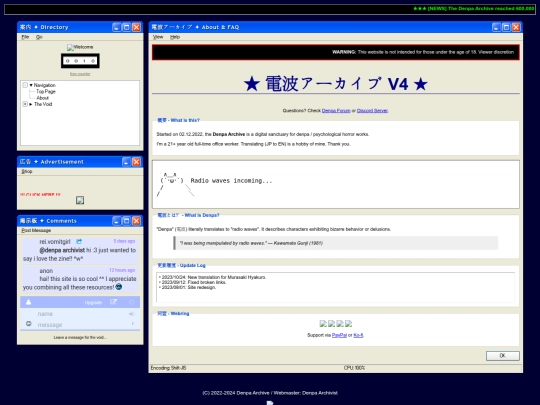Open the Discord Server link
The height and width of the screenshot is (405, 540).
[372, 111]
